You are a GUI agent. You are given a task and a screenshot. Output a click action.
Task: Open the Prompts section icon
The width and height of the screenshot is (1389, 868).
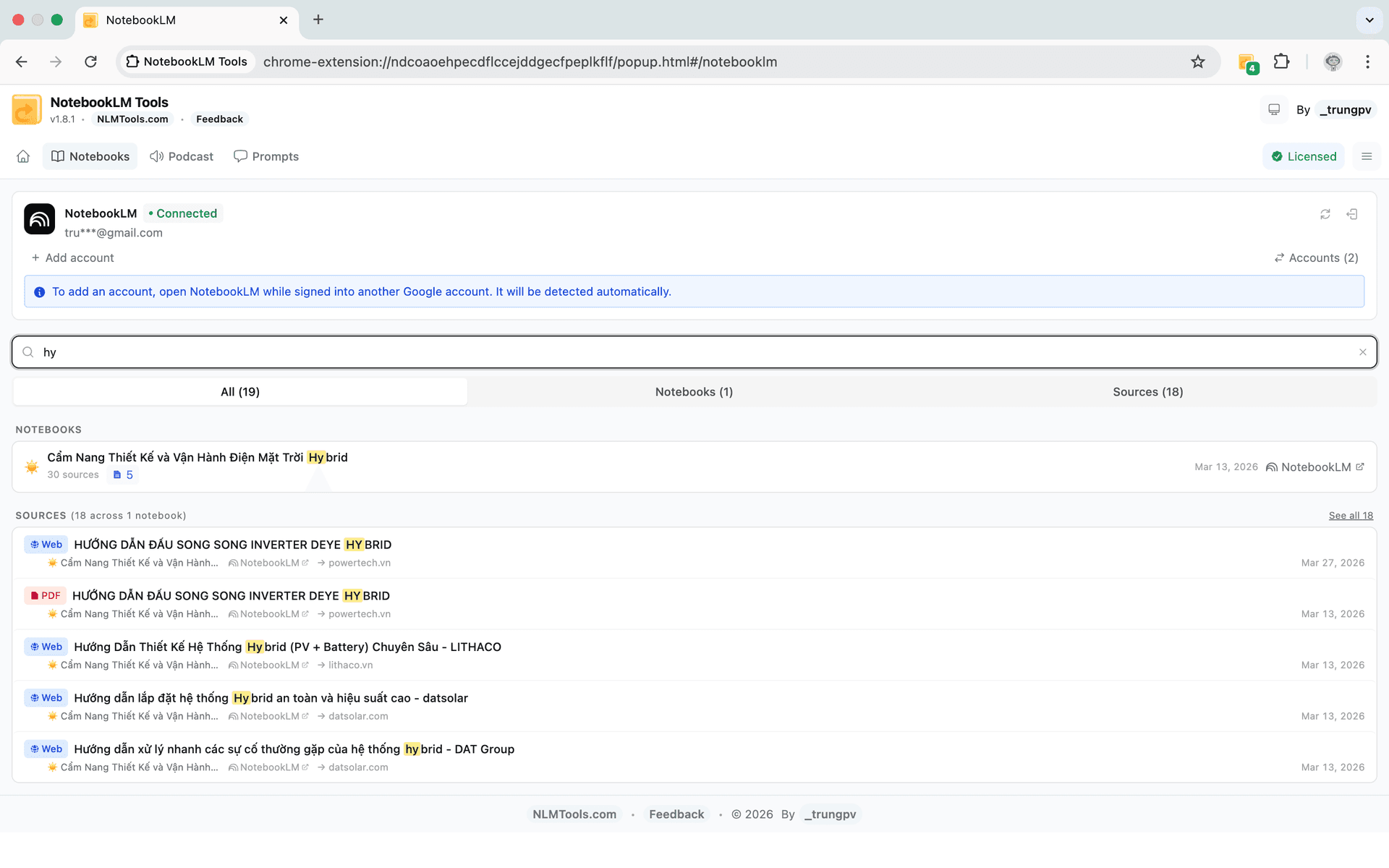(240, 156)
